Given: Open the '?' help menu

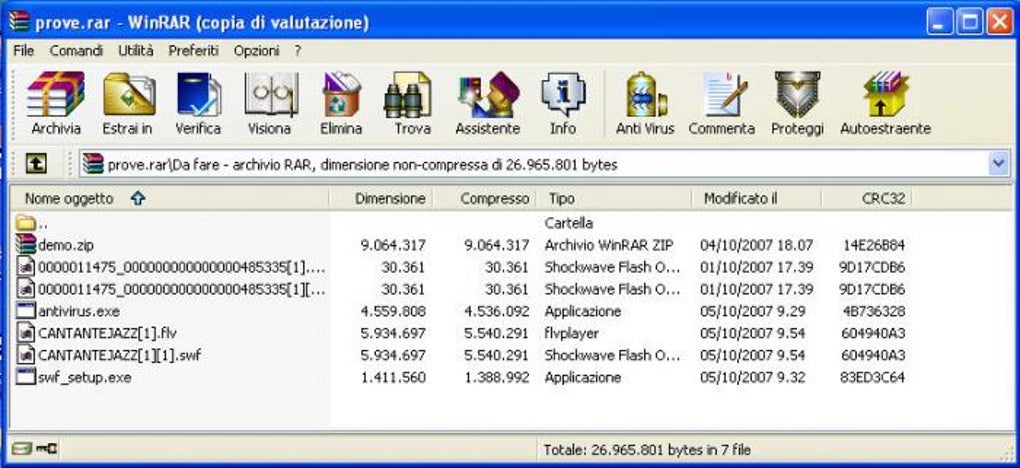Looking at the screenshot, I should [297, 50].
